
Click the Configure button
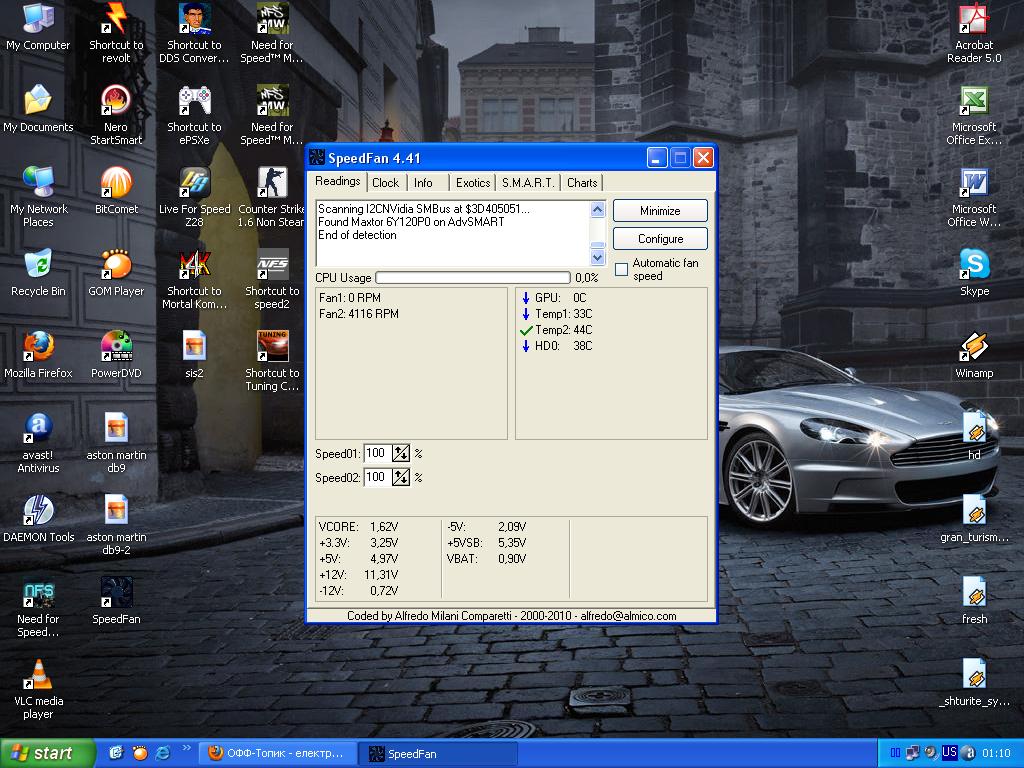tap(660, 239)
